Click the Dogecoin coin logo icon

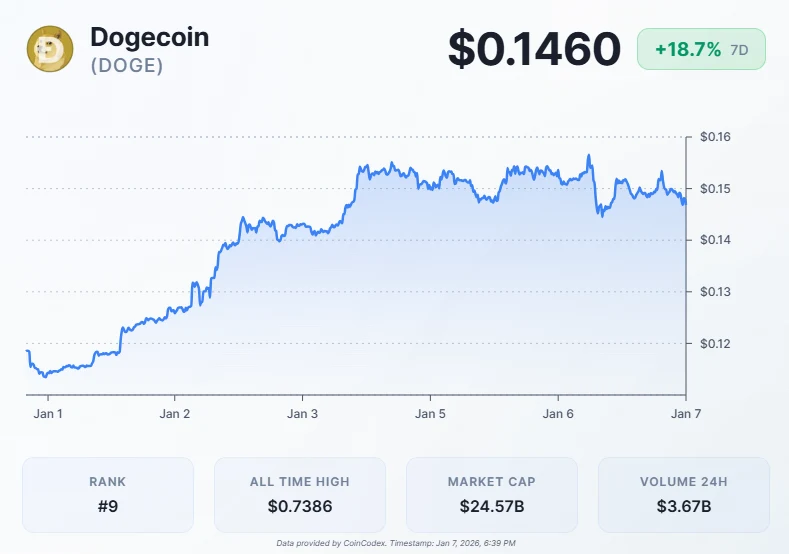tap(50, 49)
